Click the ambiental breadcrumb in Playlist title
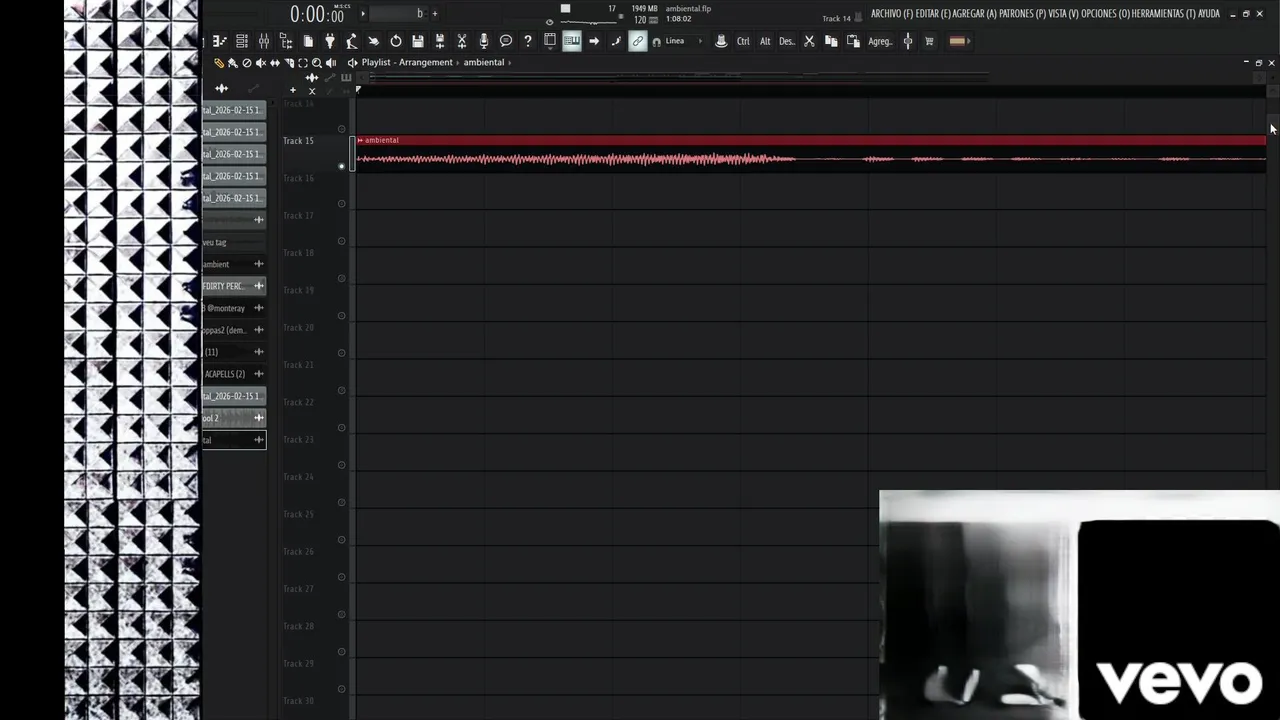Image resolution: width=1280 pixels, height=720 pixels. coord(483,62)
